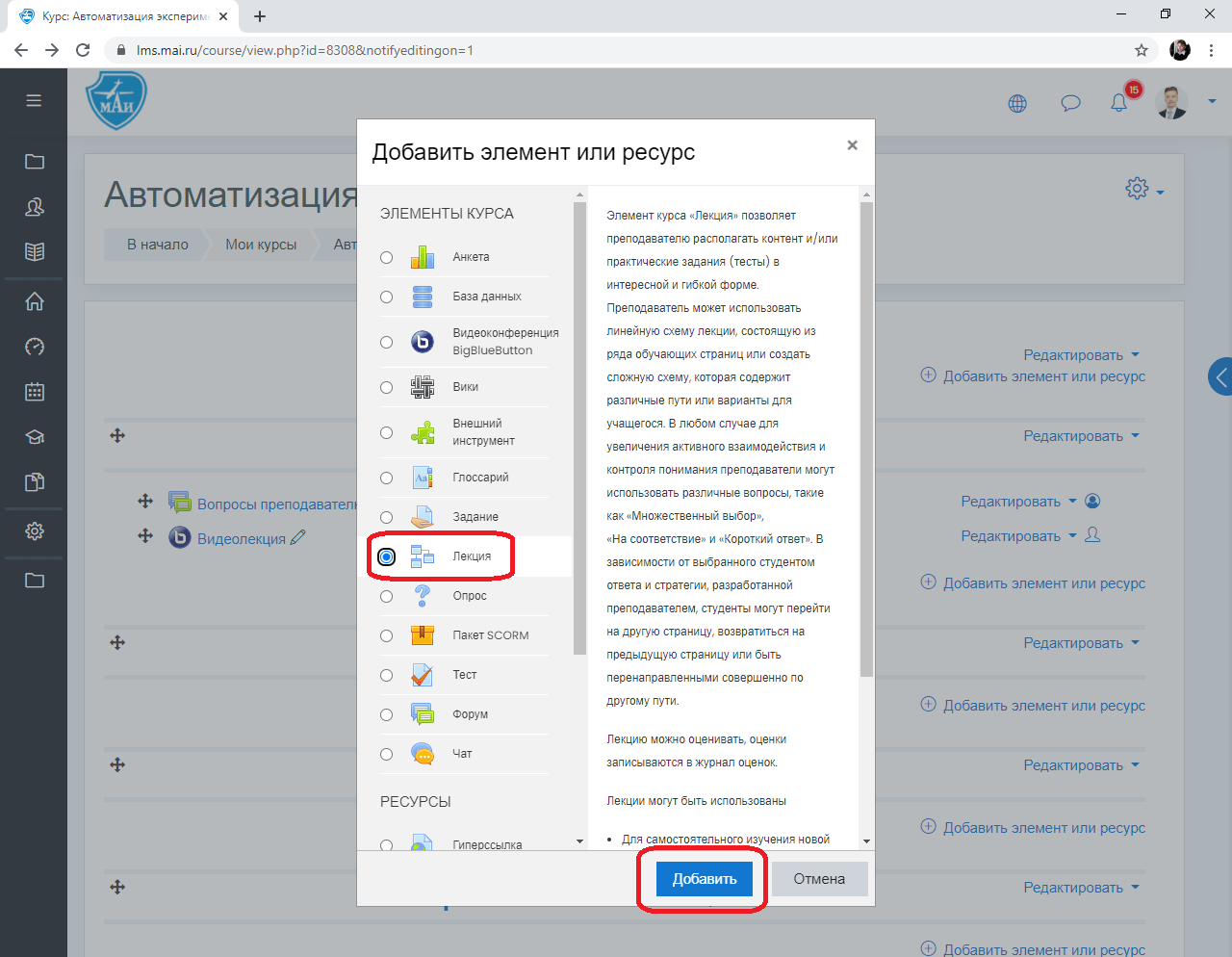
Task: Click the sidebar participants icon
Action: coord(35,207)
